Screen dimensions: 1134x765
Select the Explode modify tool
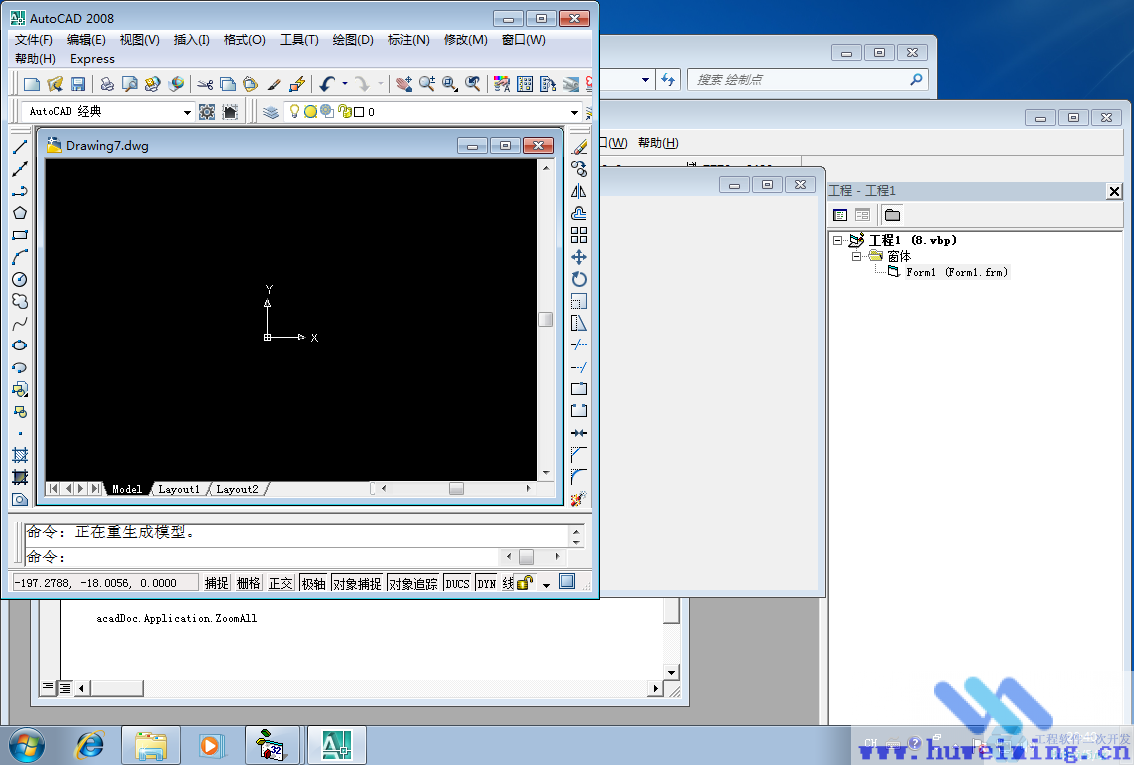pos(579,499)
